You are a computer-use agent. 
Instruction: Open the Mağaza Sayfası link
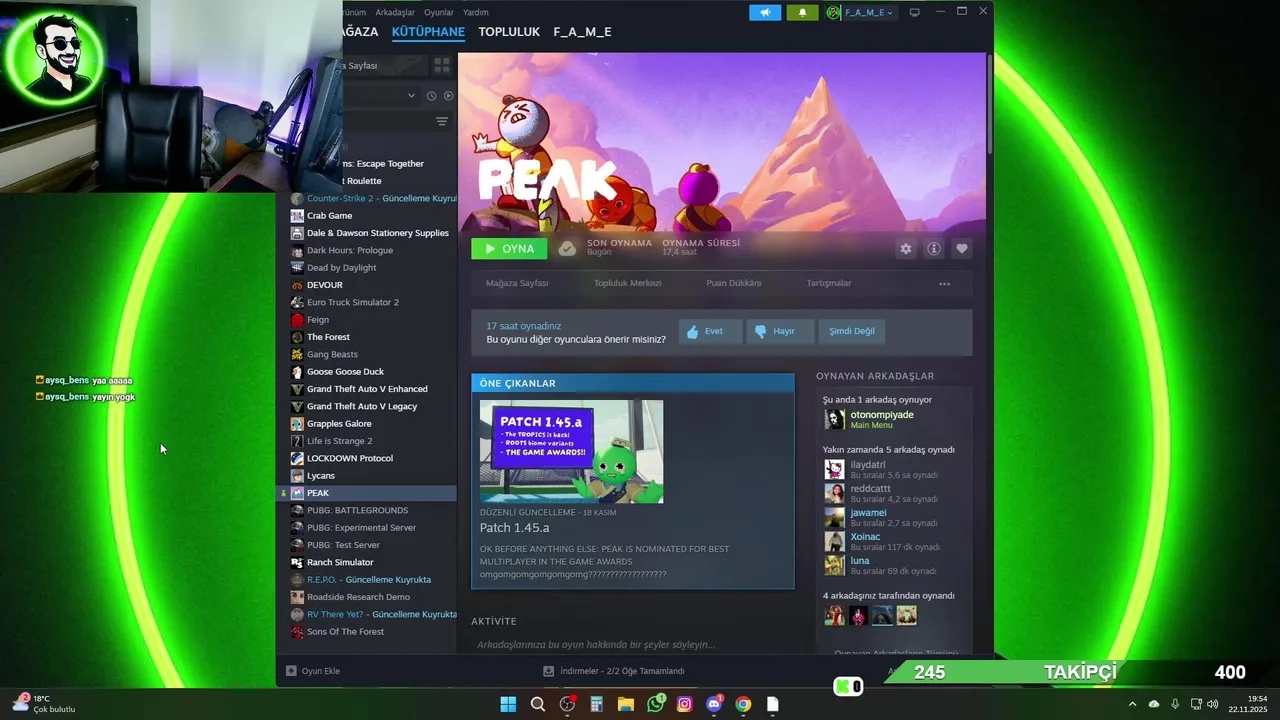tap(517, 283)
